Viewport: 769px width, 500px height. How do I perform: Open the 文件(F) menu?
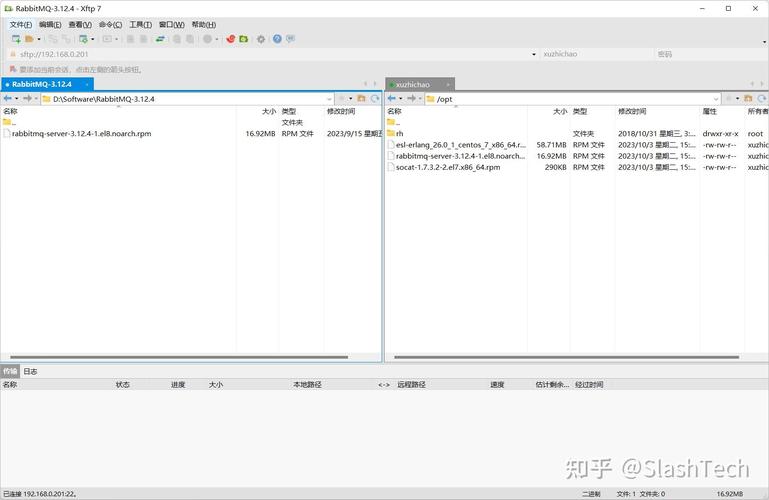(21, 25)
